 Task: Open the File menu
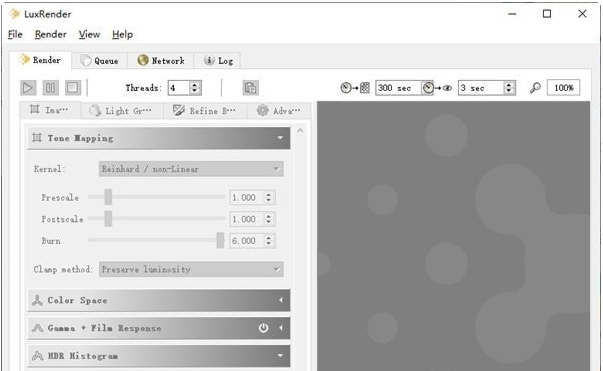point(15,34)
